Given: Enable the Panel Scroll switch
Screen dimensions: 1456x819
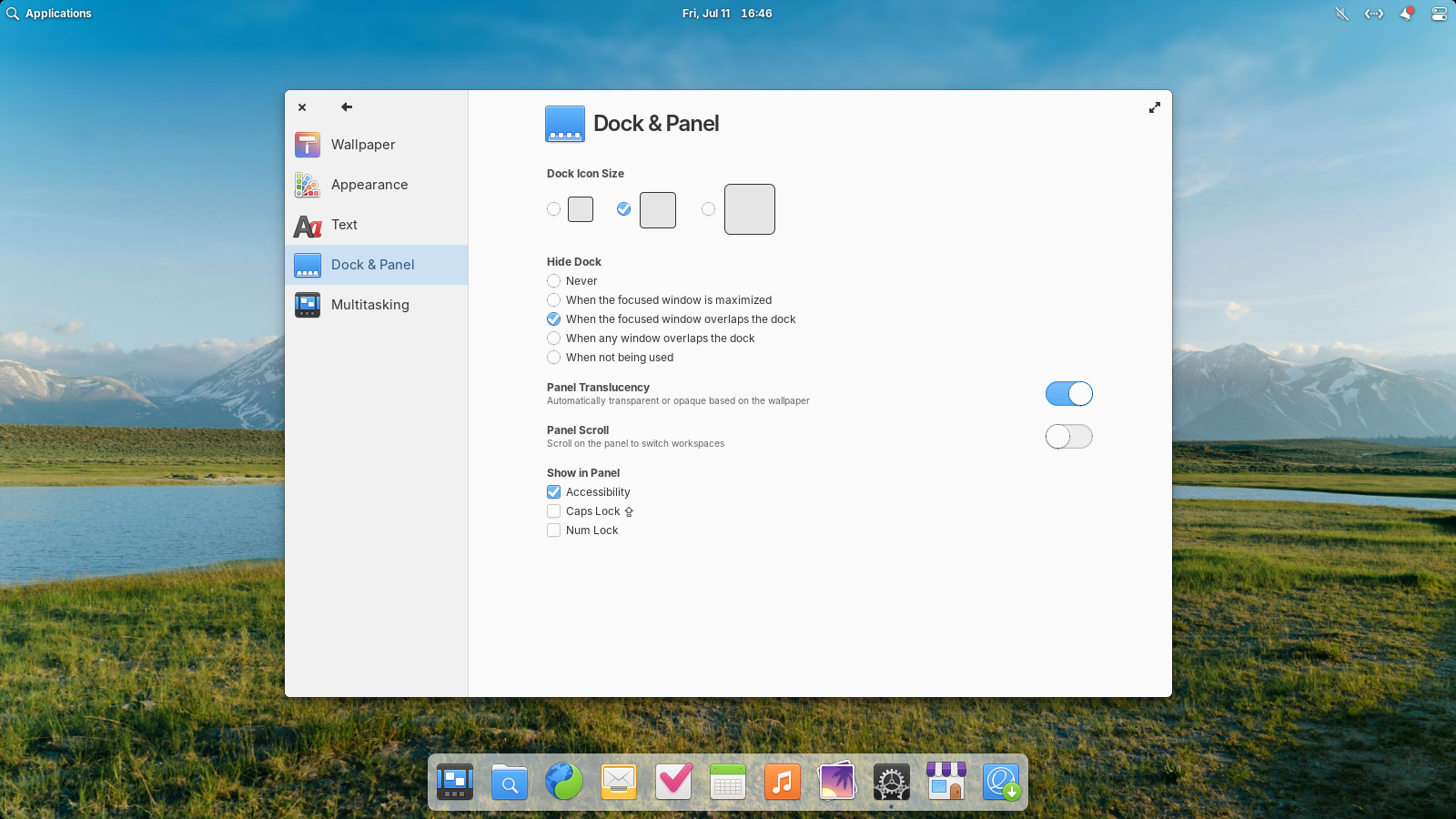Looking at the screenshot, I should (1068, 437).
